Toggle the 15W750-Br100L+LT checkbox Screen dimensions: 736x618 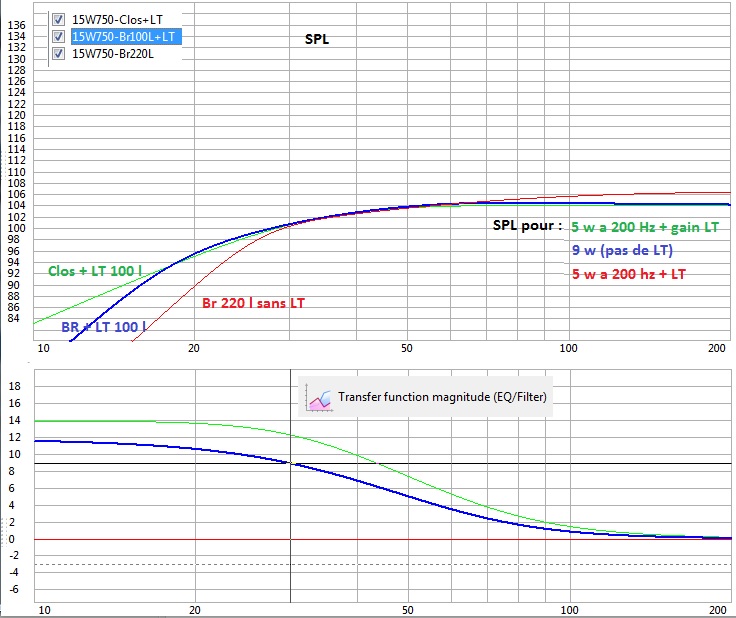58,36
